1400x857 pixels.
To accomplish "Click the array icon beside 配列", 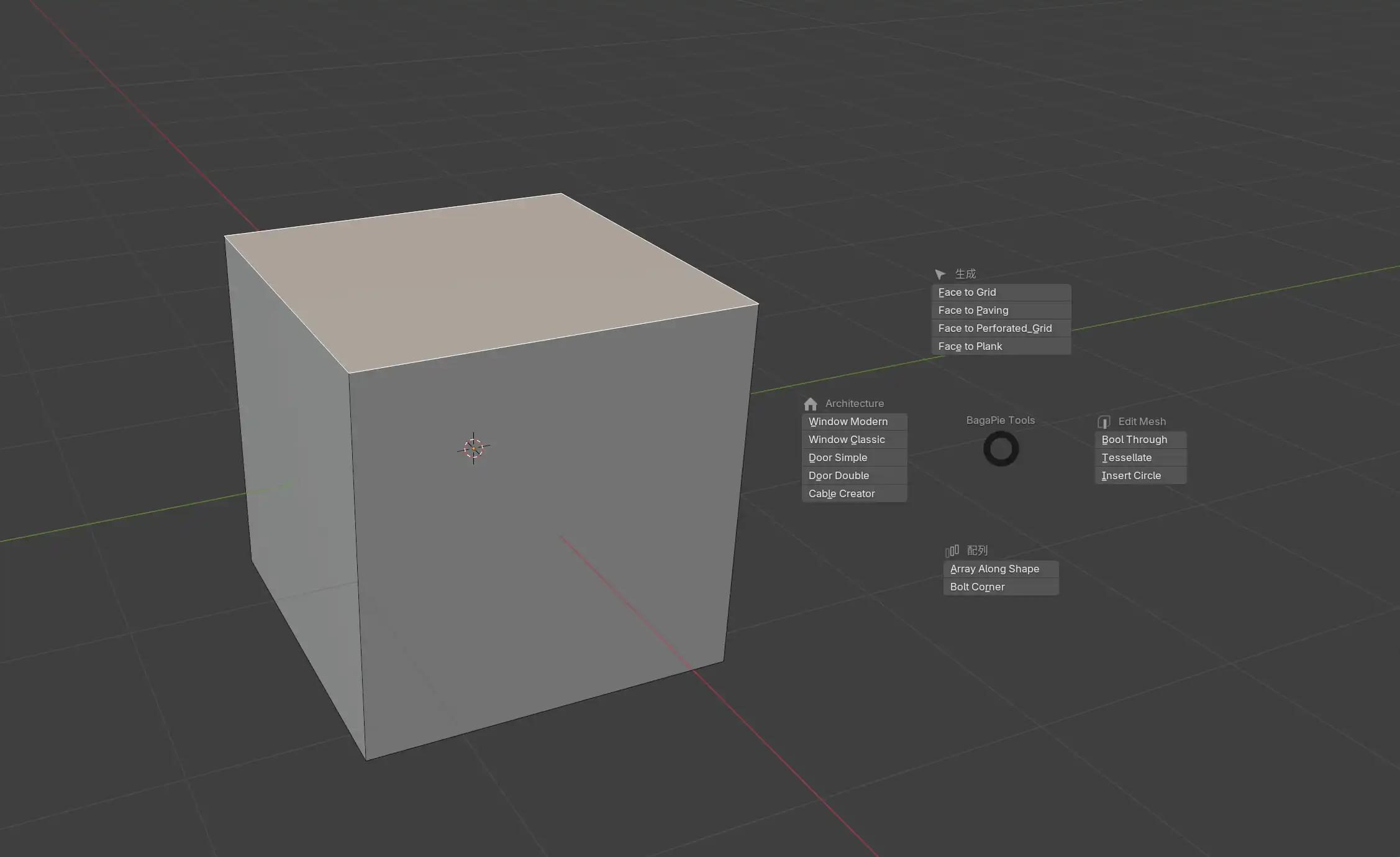I will click(952, 551).
